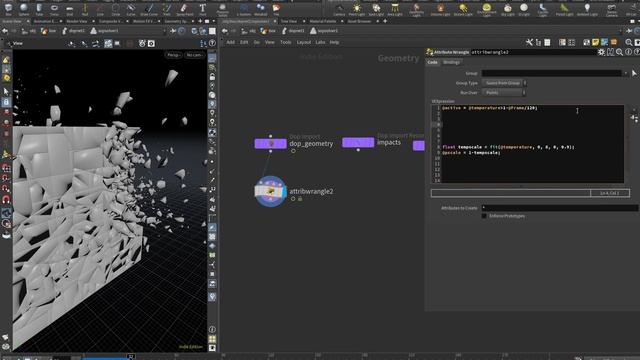
Task: Open the VEX expression editor side button
Action: pos(634,118)
